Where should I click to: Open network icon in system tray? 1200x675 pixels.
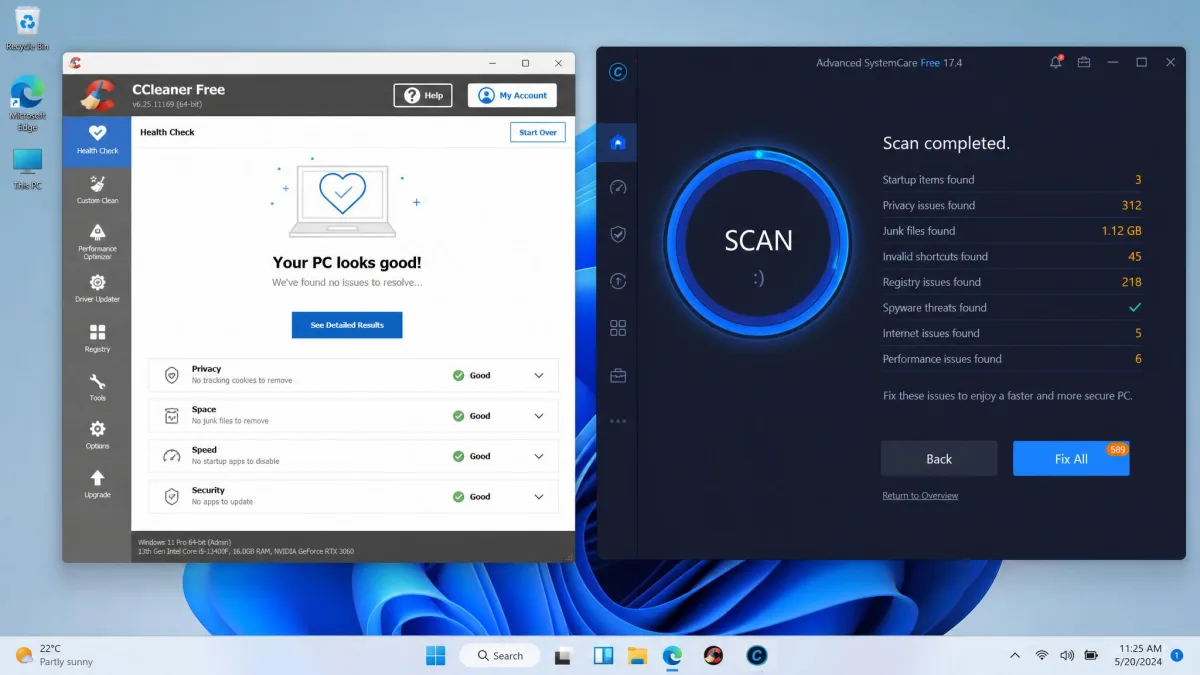[x=1041, y=655]
